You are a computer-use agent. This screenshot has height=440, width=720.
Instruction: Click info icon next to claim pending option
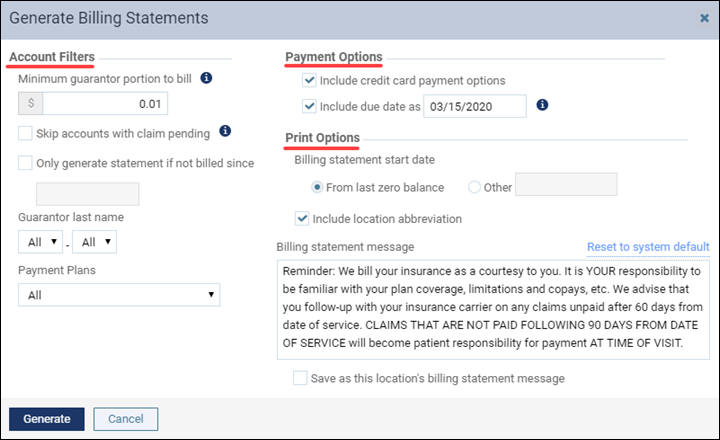tap(225, 131)
